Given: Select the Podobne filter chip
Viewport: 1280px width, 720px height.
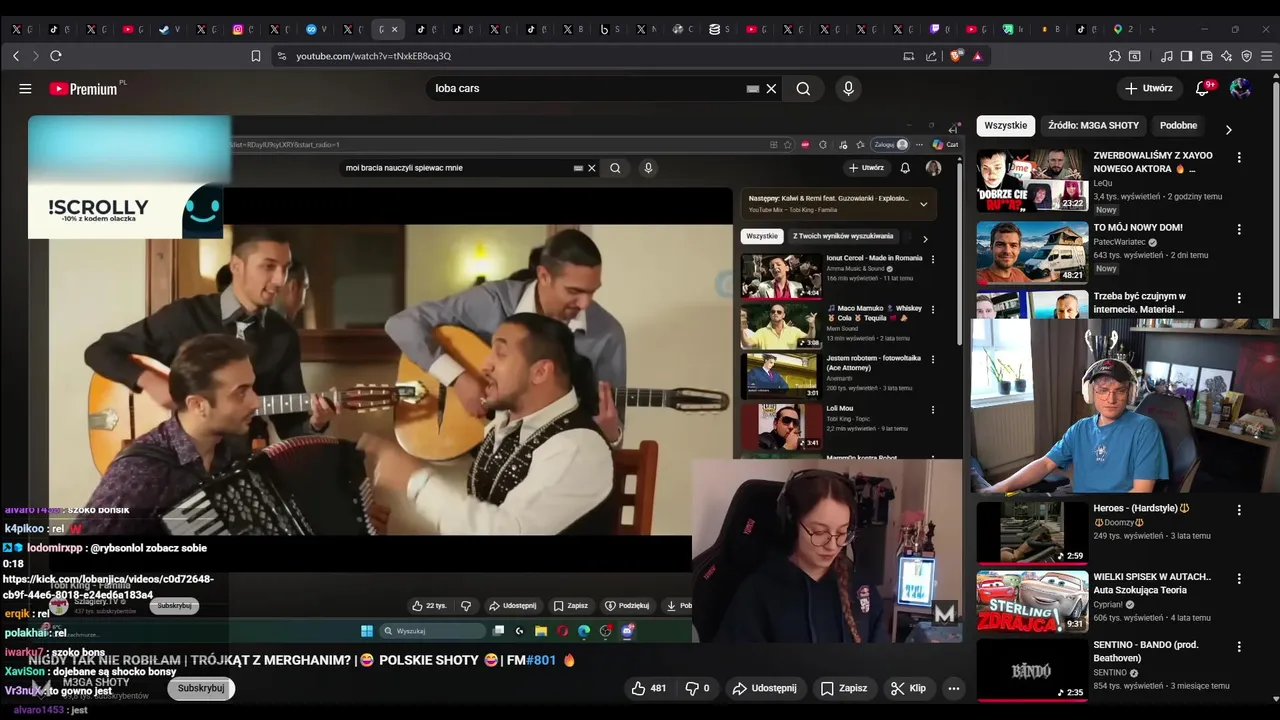Looking at the screenshot, I should click(x=1178, y=126).
